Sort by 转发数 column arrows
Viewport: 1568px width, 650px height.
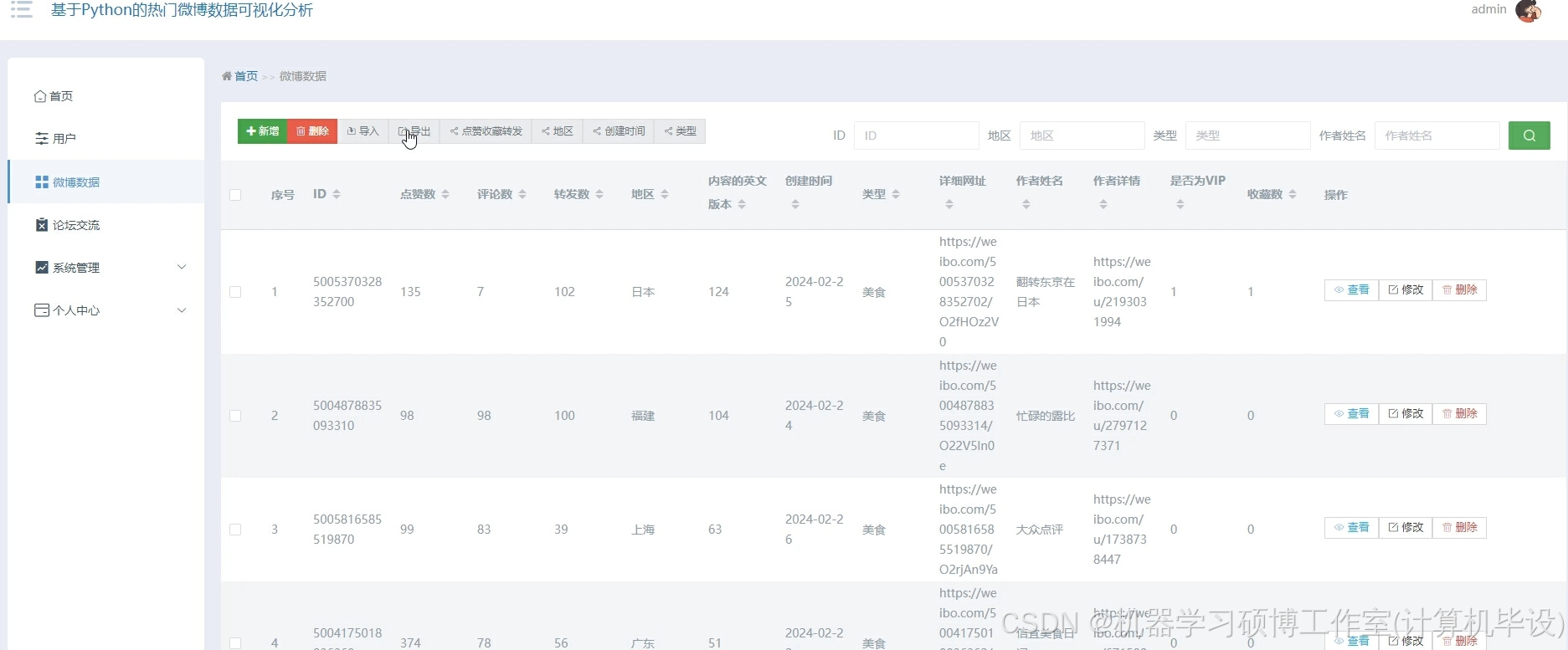[599, 194]
